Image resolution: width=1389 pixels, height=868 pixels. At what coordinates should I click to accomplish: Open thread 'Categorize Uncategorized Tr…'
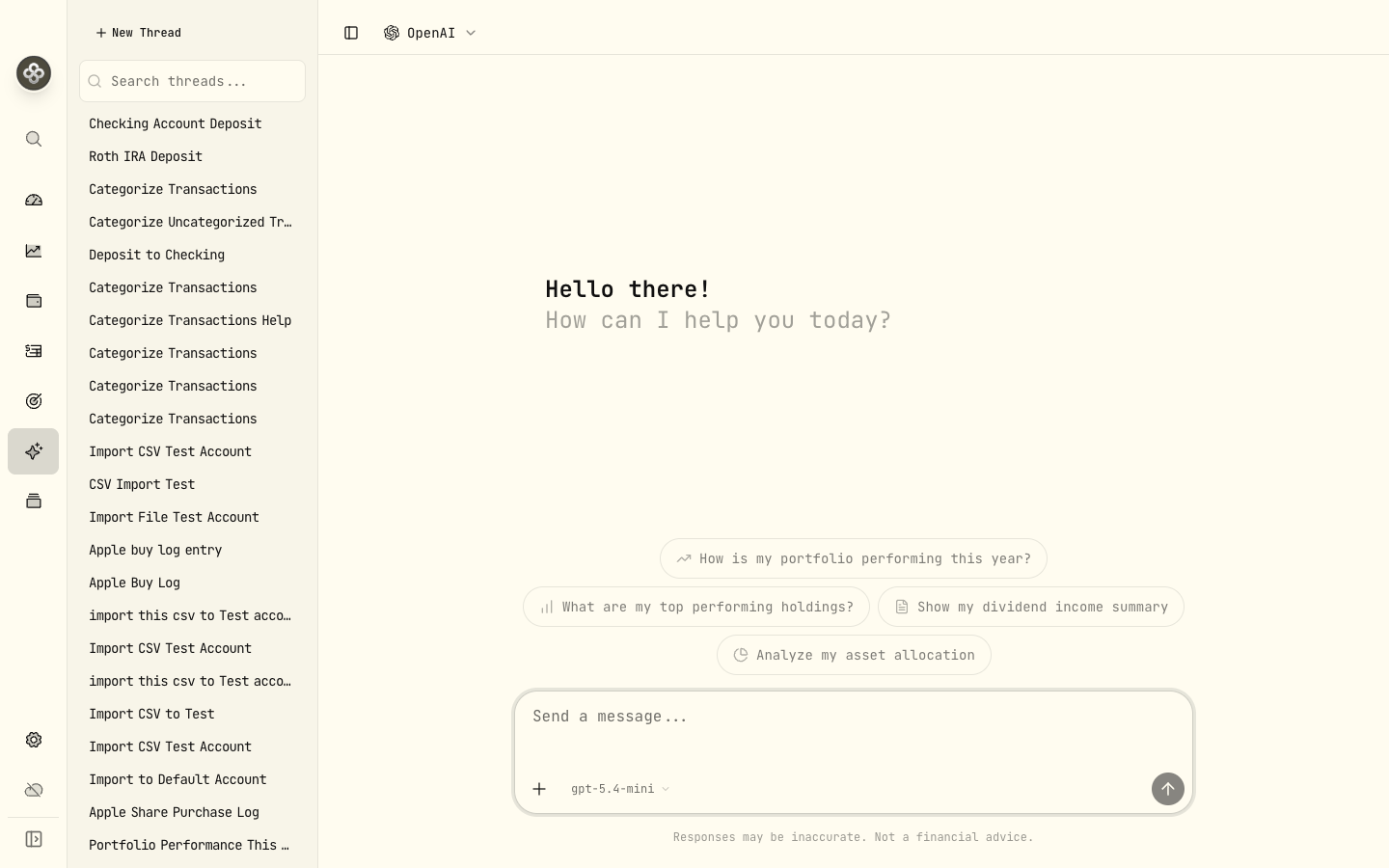(x=192, y=222)
